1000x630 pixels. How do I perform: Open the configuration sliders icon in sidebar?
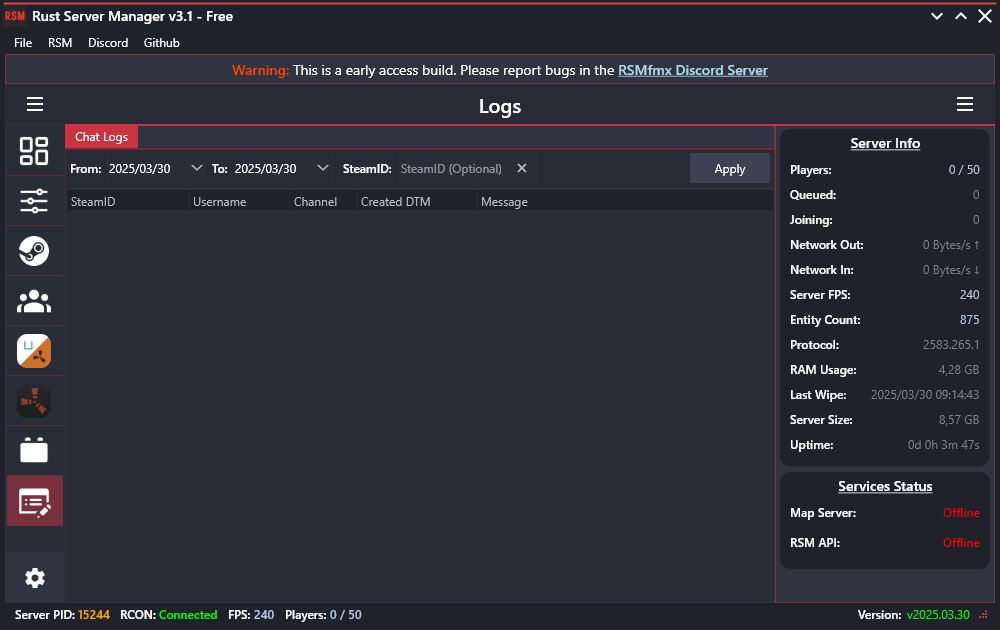click(x=34, y=201)
